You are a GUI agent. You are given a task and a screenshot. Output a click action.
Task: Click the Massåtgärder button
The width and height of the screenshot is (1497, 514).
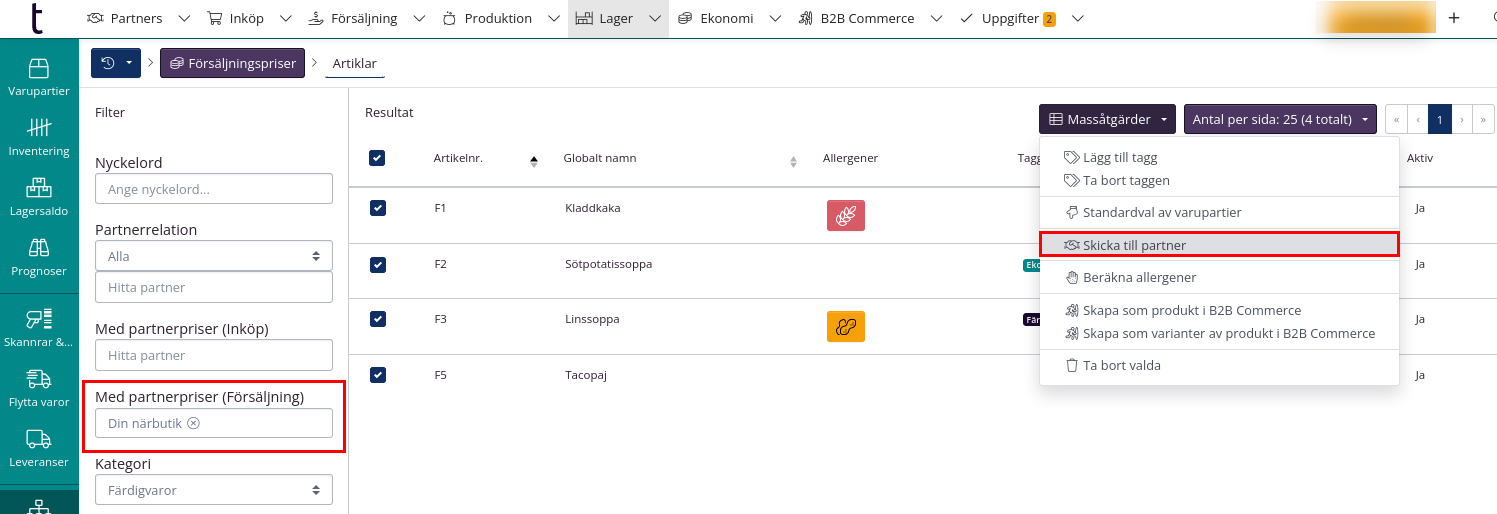coord(1108,120)
